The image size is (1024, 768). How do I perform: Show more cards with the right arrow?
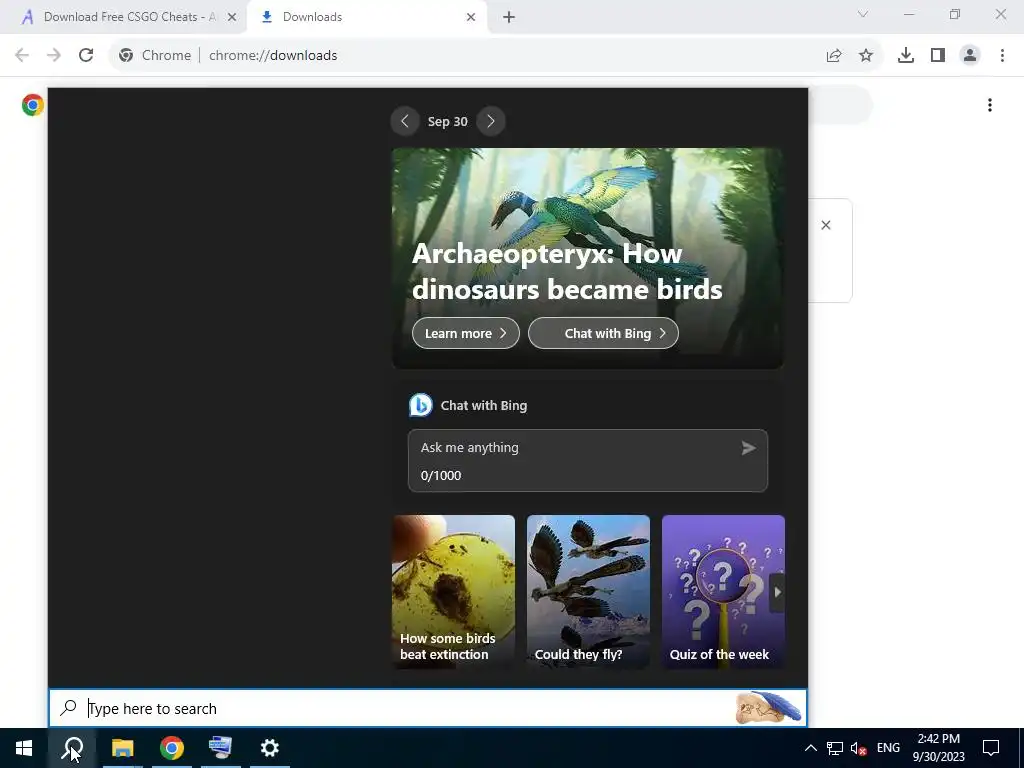point(777,592)
